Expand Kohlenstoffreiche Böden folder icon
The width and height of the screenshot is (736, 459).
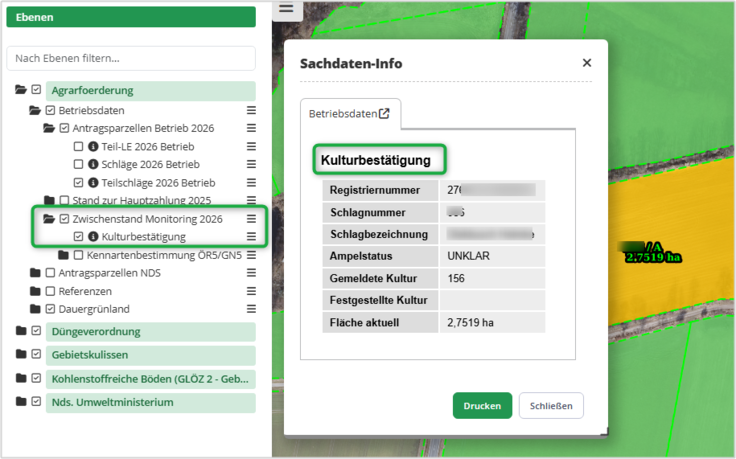[21, 378]
